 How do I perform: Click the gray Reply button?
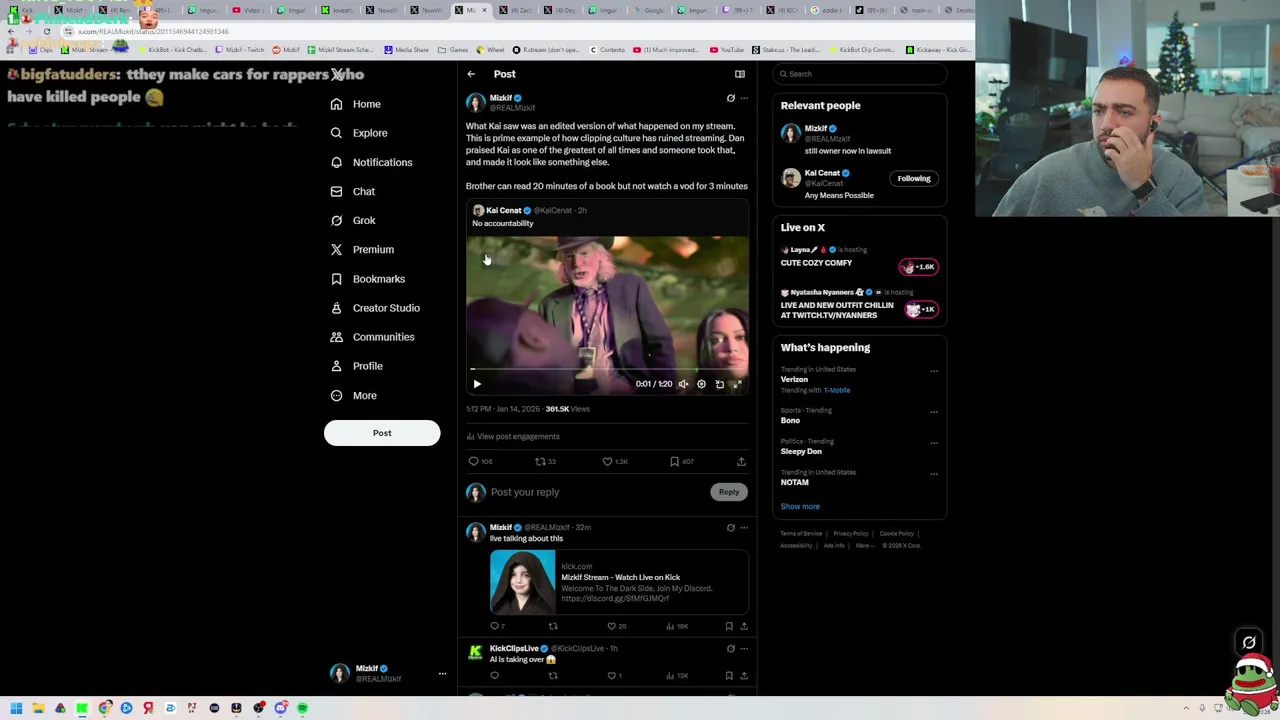click(729, 492)
